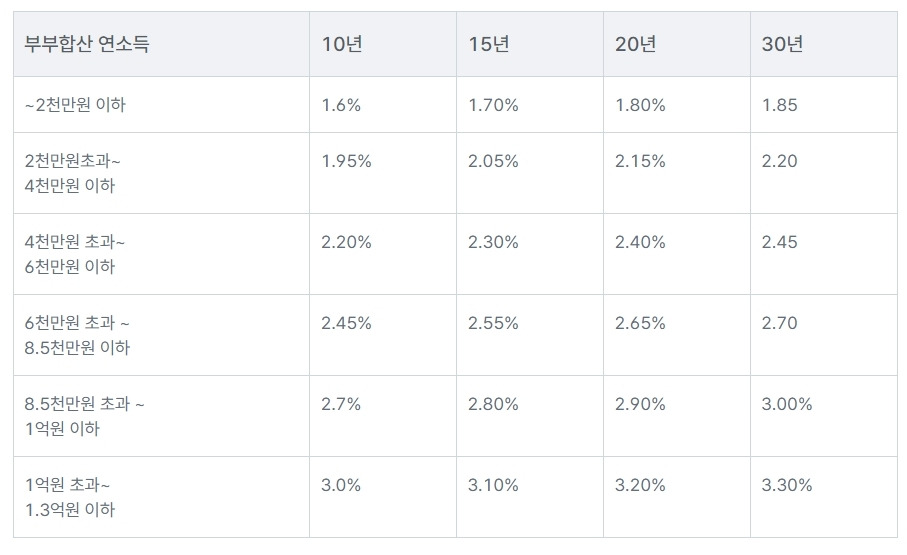Screen dimensions: 907x555
Task: Select the 2천만원초과~4천만원 이하 row label
Action: coord(72,173)
